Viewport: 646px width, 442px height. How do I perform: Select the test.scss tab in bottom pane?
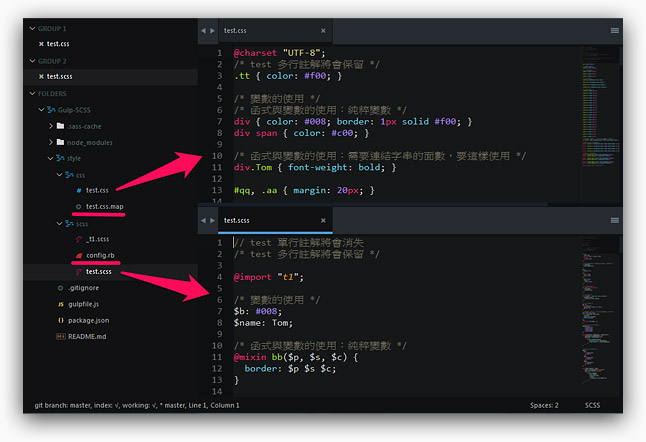point(237,220)
